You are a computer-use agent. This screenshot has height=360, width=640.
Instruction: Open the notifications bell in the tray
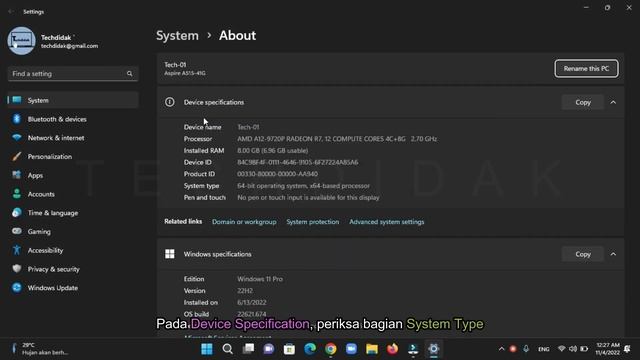(627, 349)
